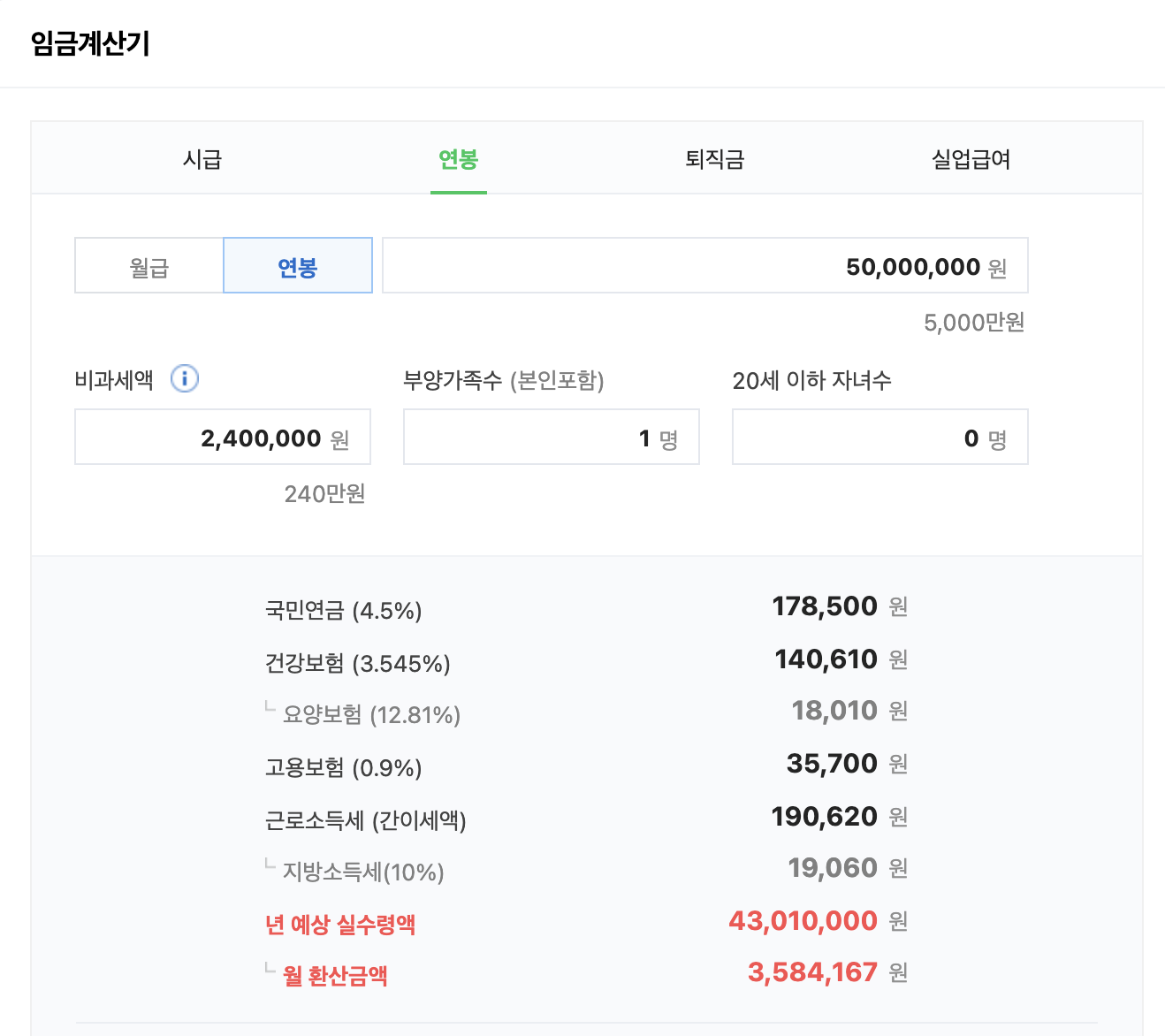Viewport: 1165px width, 1036px height.
Task: Open the 실업급여 tab
Action: (970, 159)
